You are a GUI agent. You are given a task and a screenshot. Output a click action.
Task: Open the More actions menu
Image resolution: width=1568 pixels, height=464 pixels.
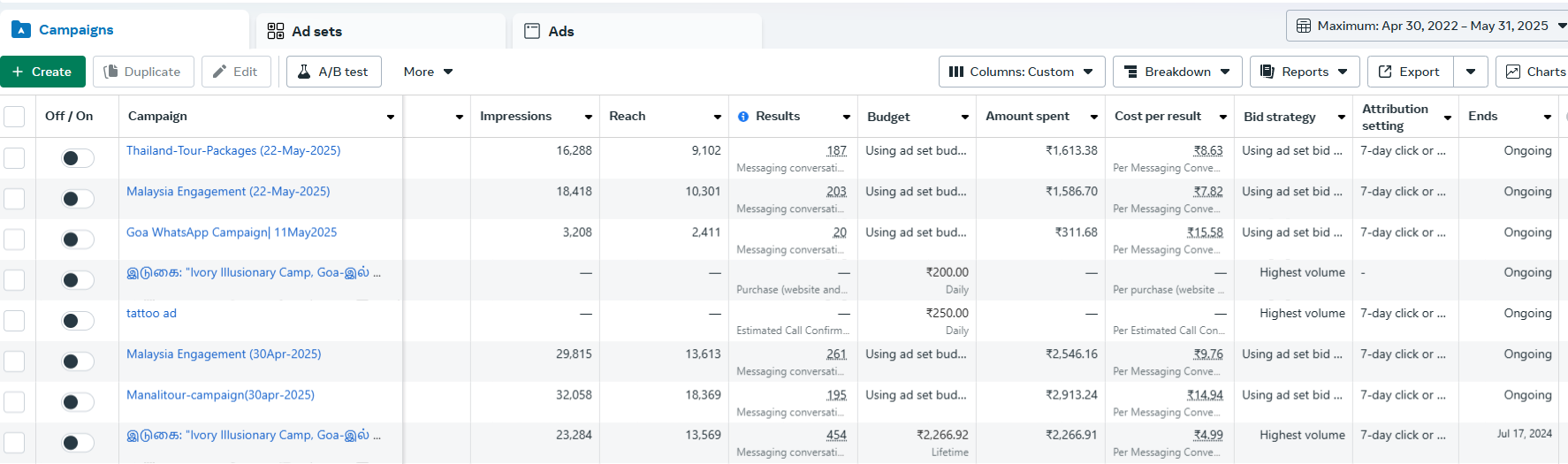pos(428,72)
